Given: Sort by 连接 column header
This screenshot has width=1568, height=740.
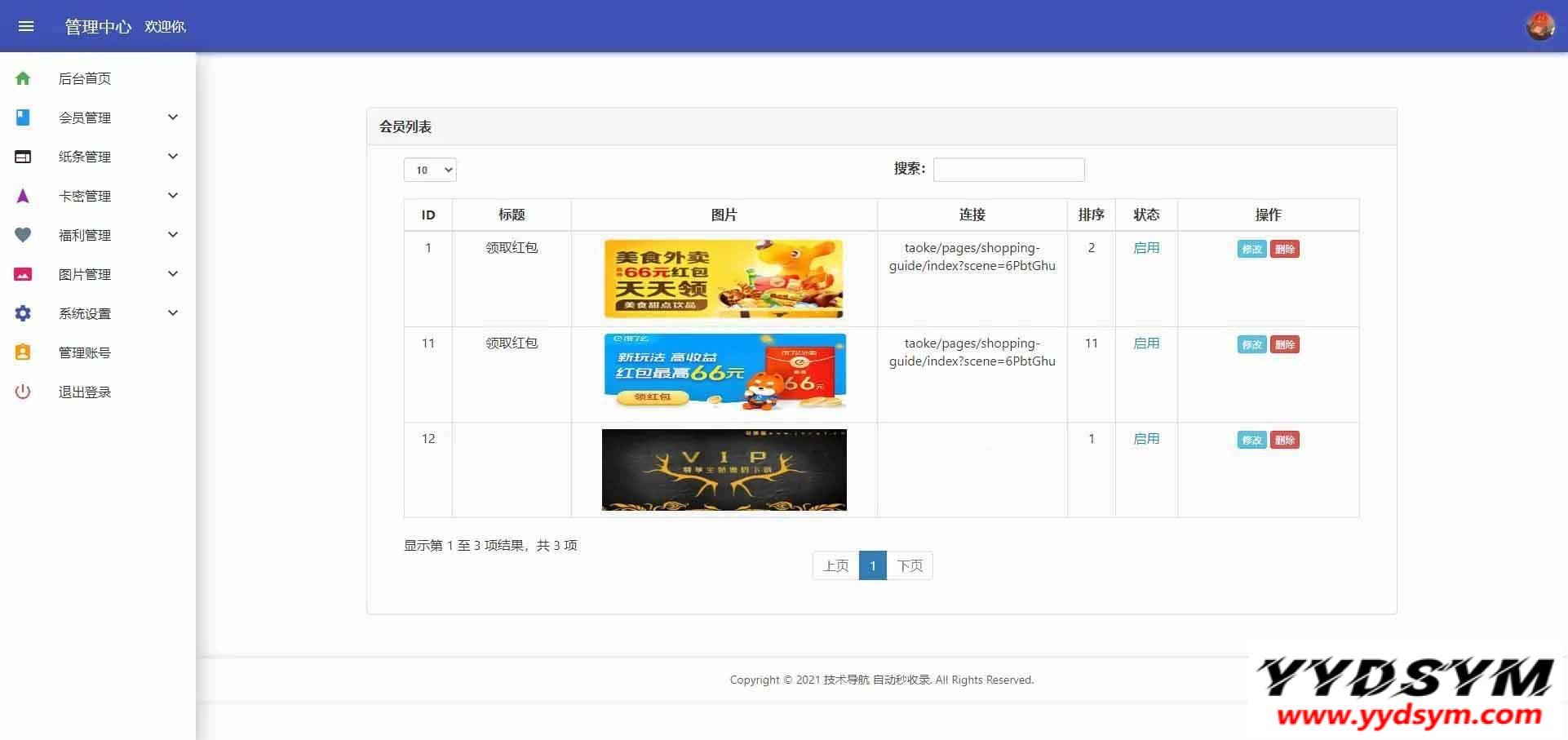Looking at the screenshot, I should pyautogui.click(x=972, y=215).
